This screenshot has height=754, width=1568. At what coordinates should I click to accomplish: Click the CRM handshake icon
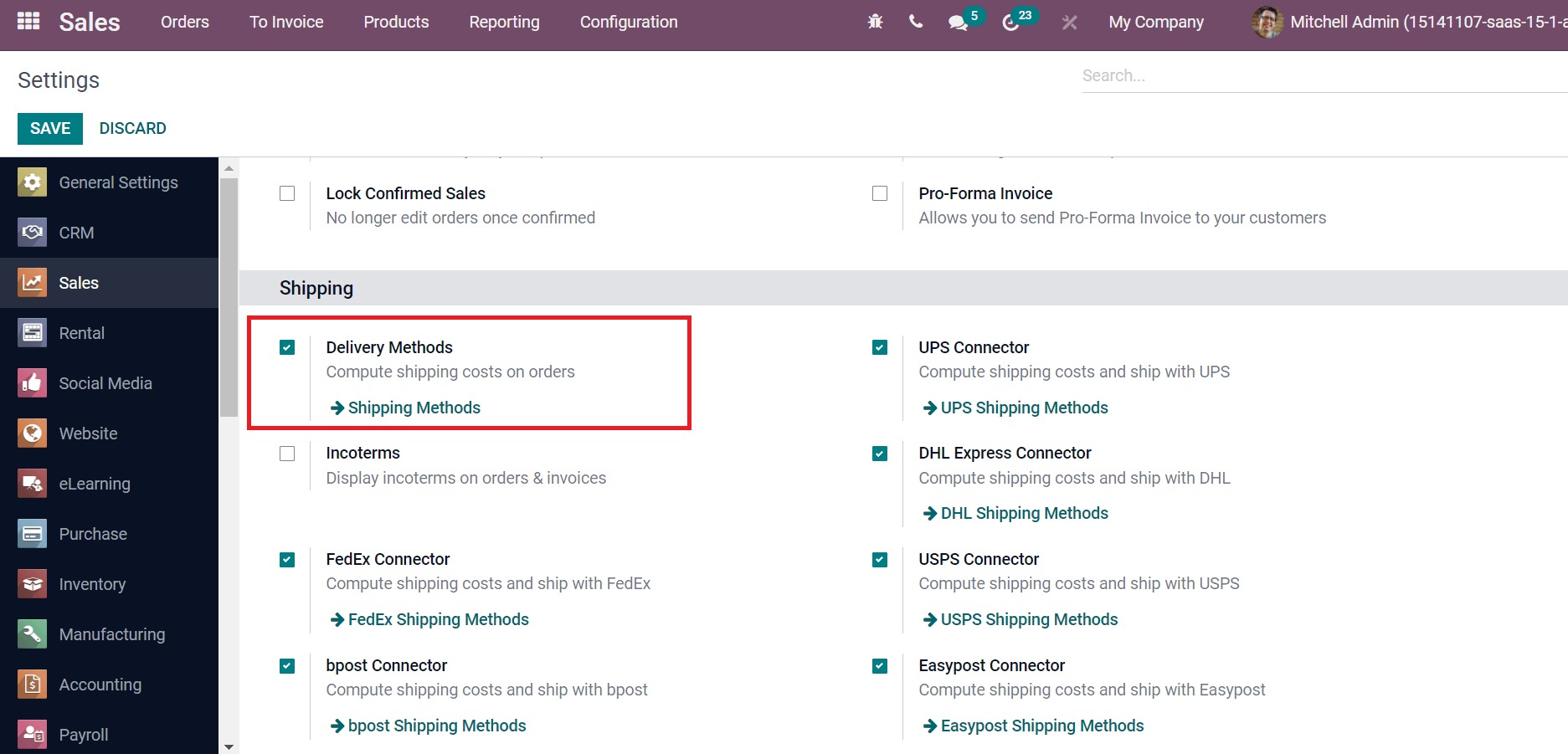click(x=32, y=233)
